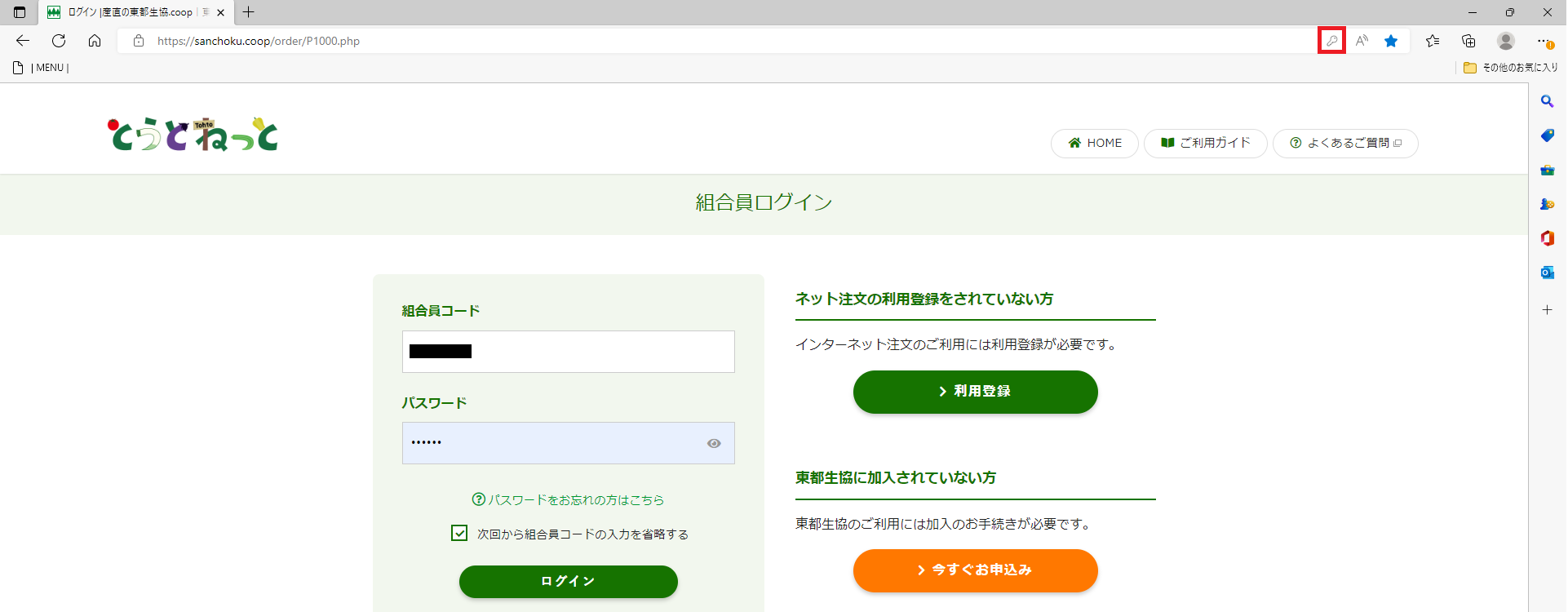Click the 利用登録 button

coord(976,392)
